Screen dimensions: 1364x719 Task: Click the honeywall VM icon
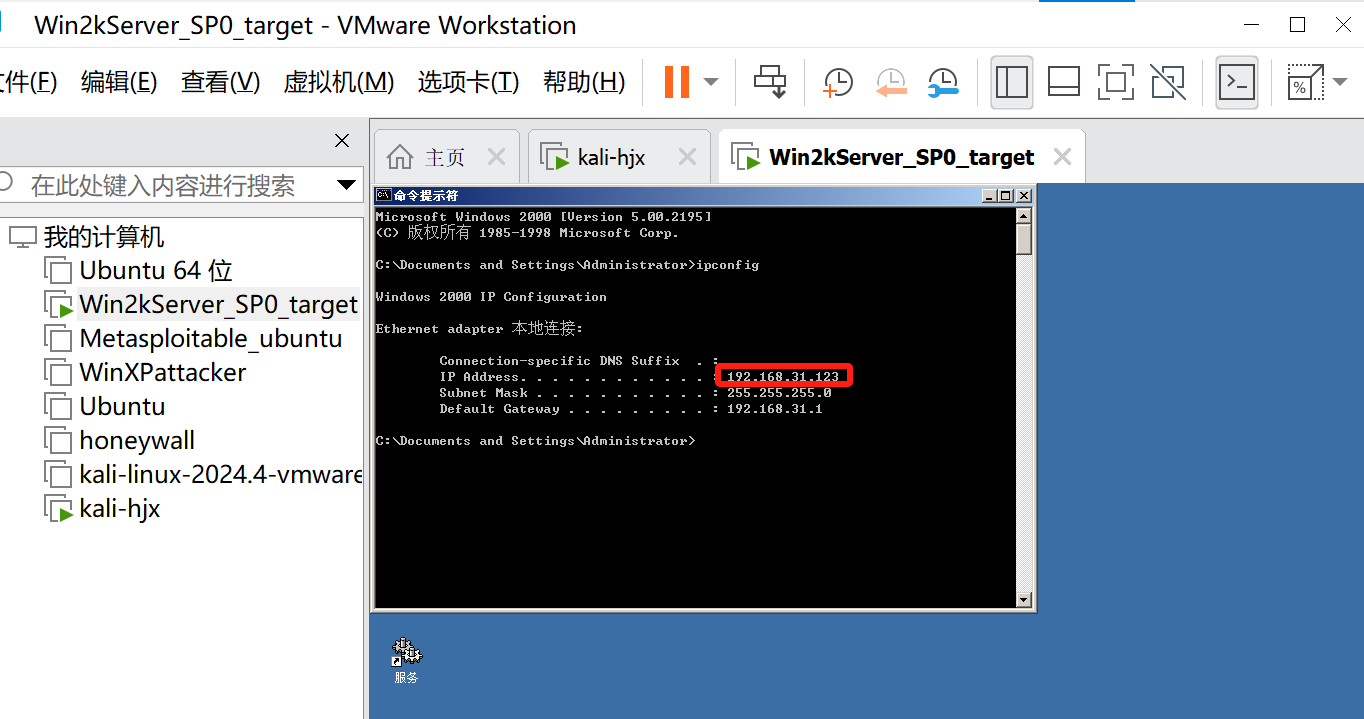(x=58, y=441)
